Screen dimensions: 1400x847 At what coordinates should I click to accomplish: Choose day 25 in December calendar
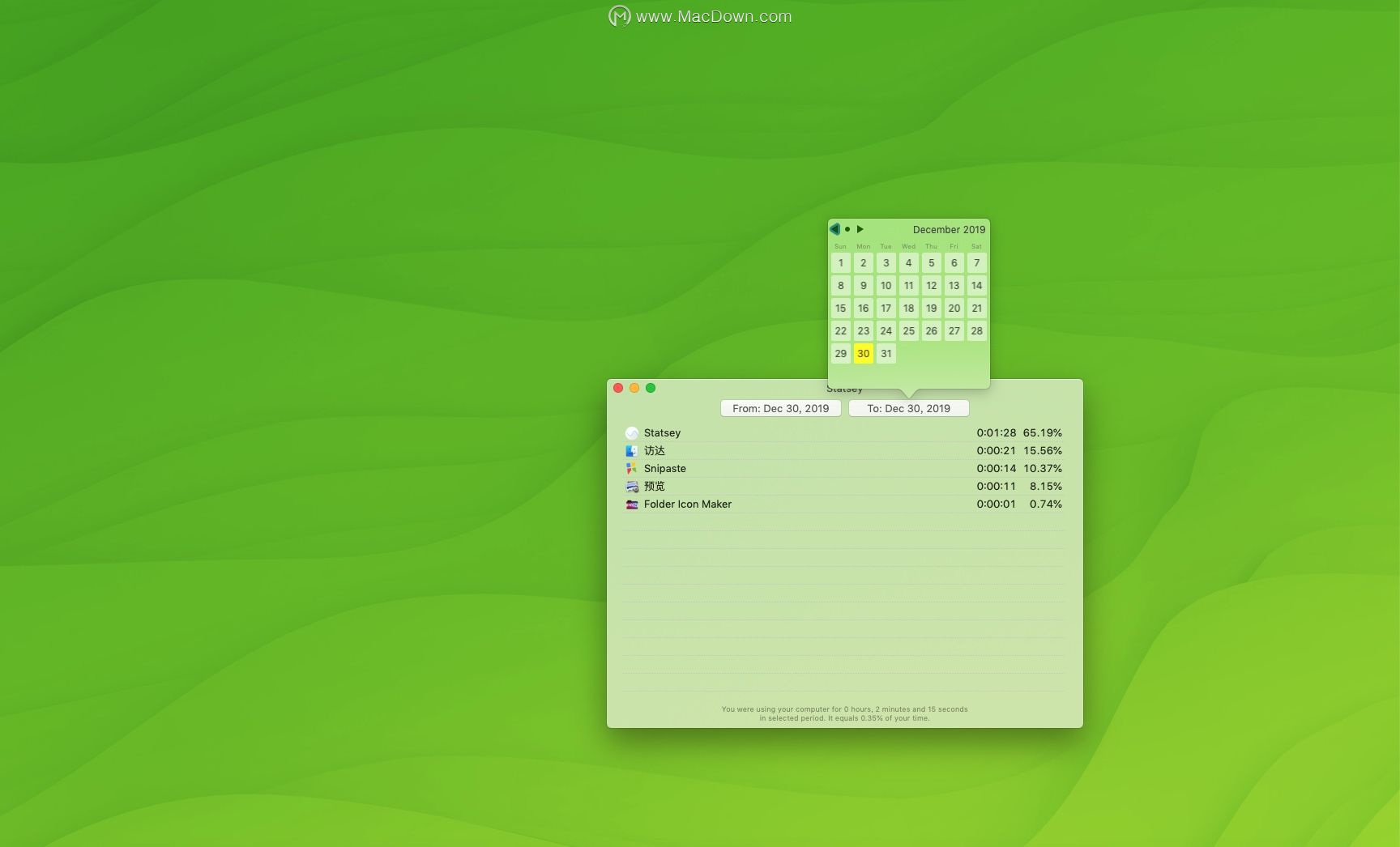pos(909,331)
